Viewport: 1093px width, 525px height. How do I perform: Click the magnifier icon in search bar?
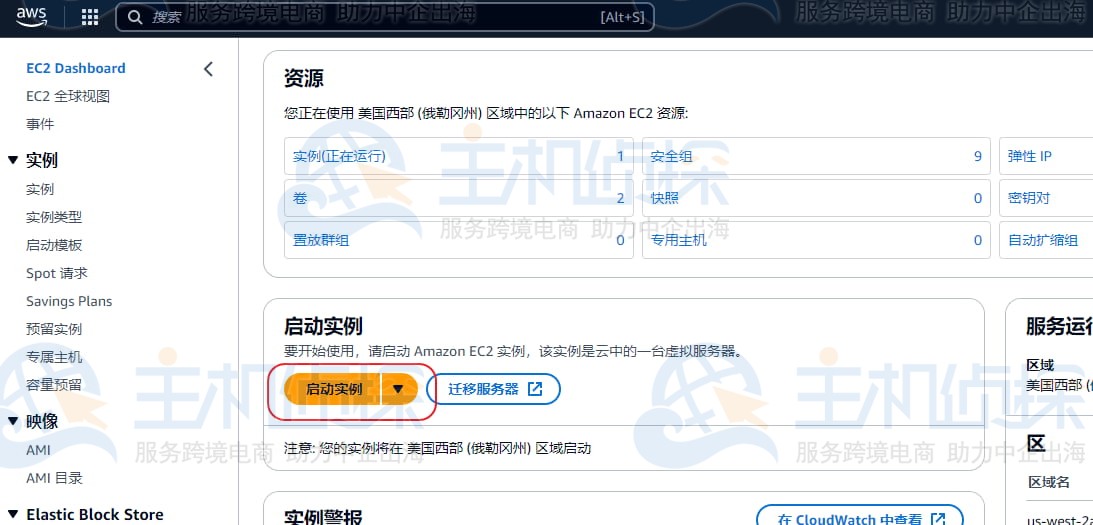coord(135,17)
